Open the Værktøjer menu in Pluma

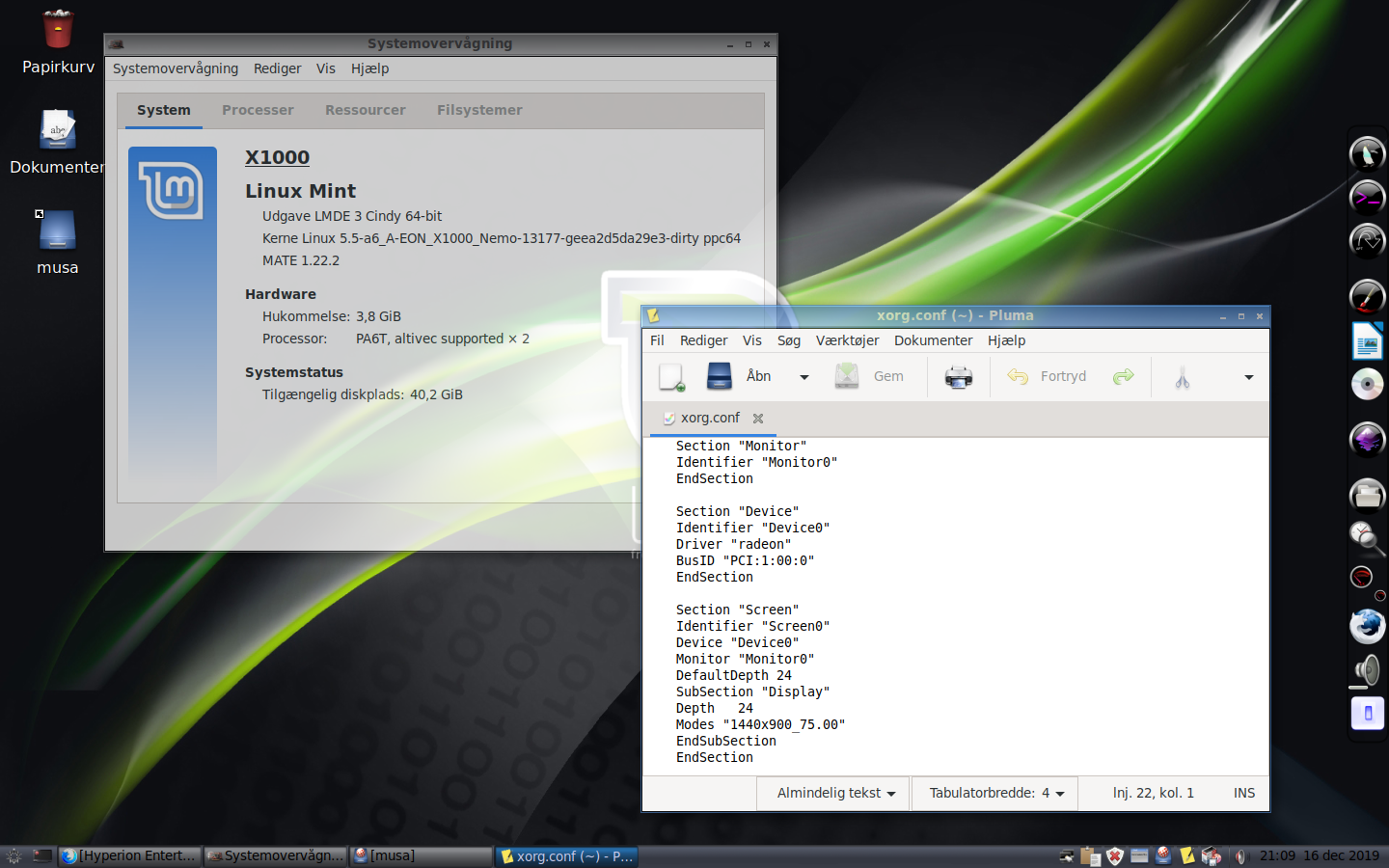tap(846, 340)
